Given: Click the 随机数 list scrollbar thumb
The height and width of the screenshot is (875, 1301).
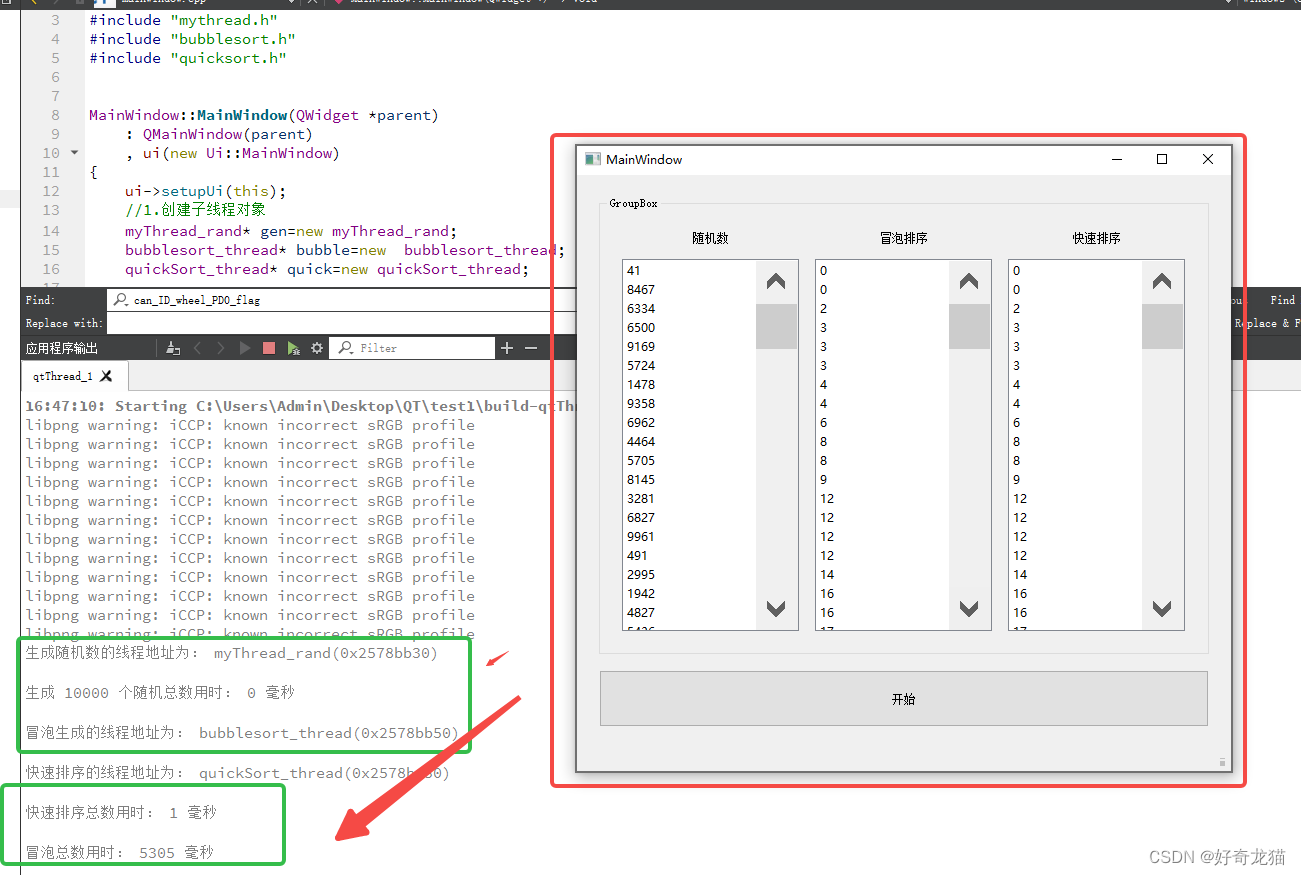Looking at the screenshot, I should [776, 326].
